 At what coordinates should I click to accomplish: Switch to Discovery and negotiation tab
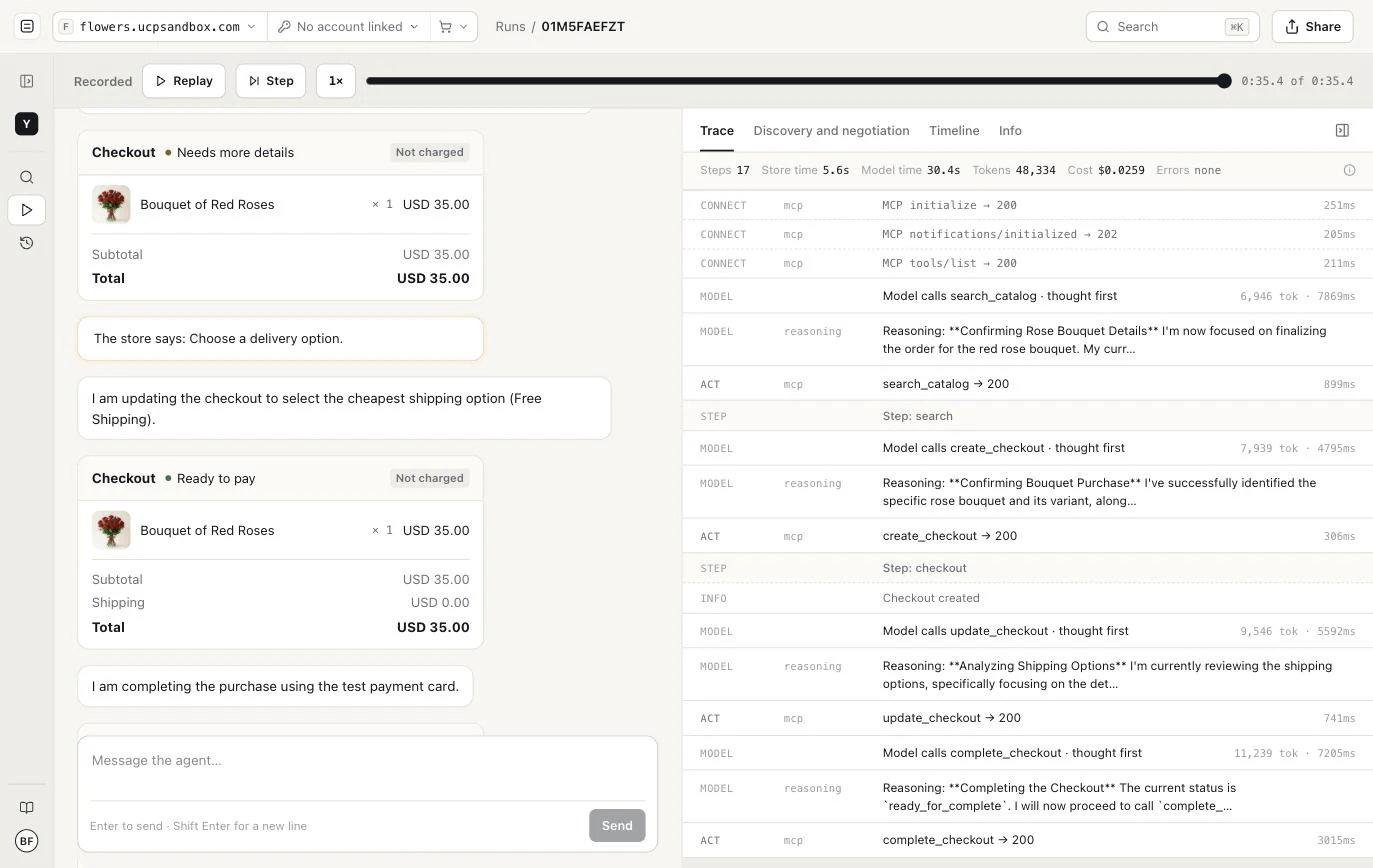[831, 131]
